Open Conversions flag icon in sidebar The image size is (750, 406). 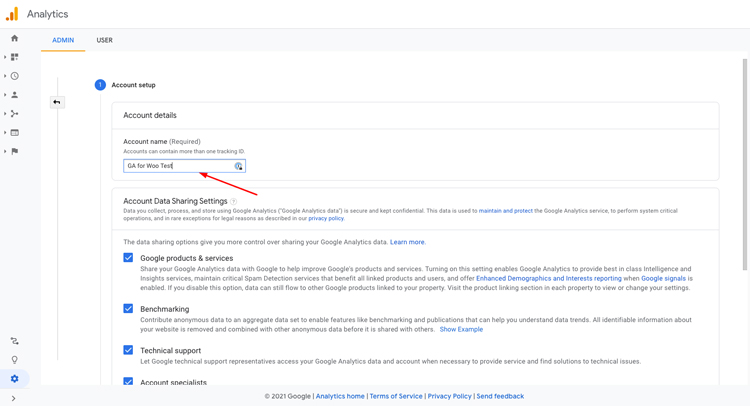point(14,151)
